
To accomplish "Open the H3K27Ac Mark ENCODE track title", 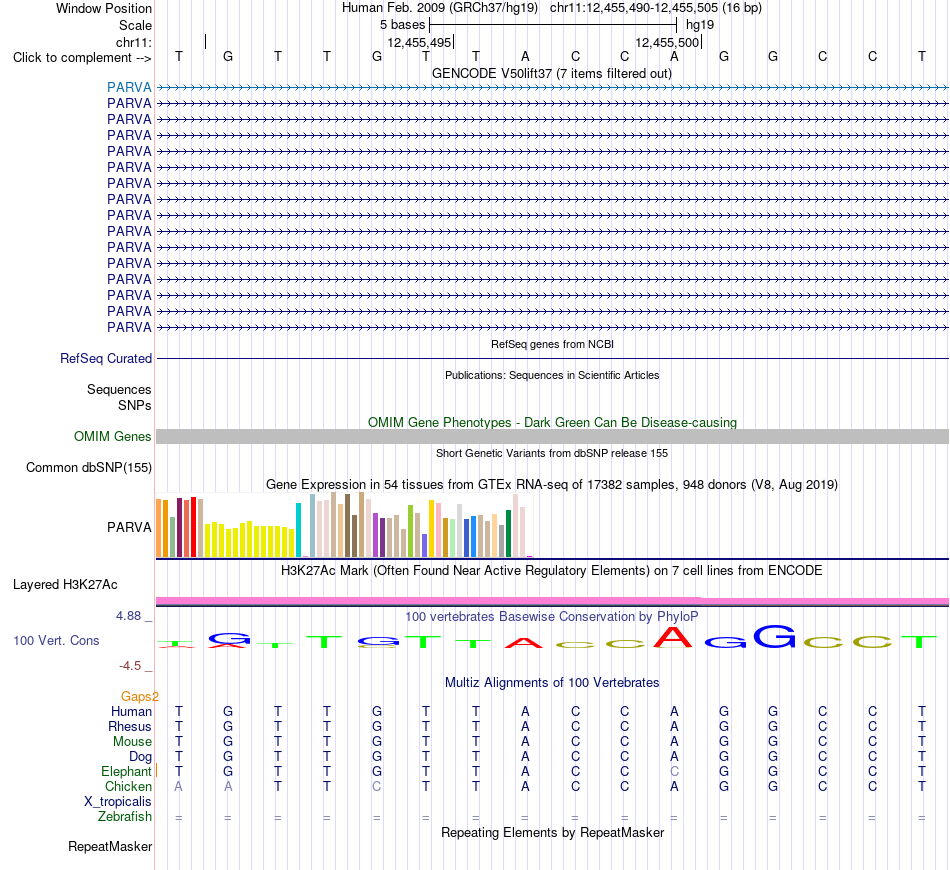I will click(551, 571).
